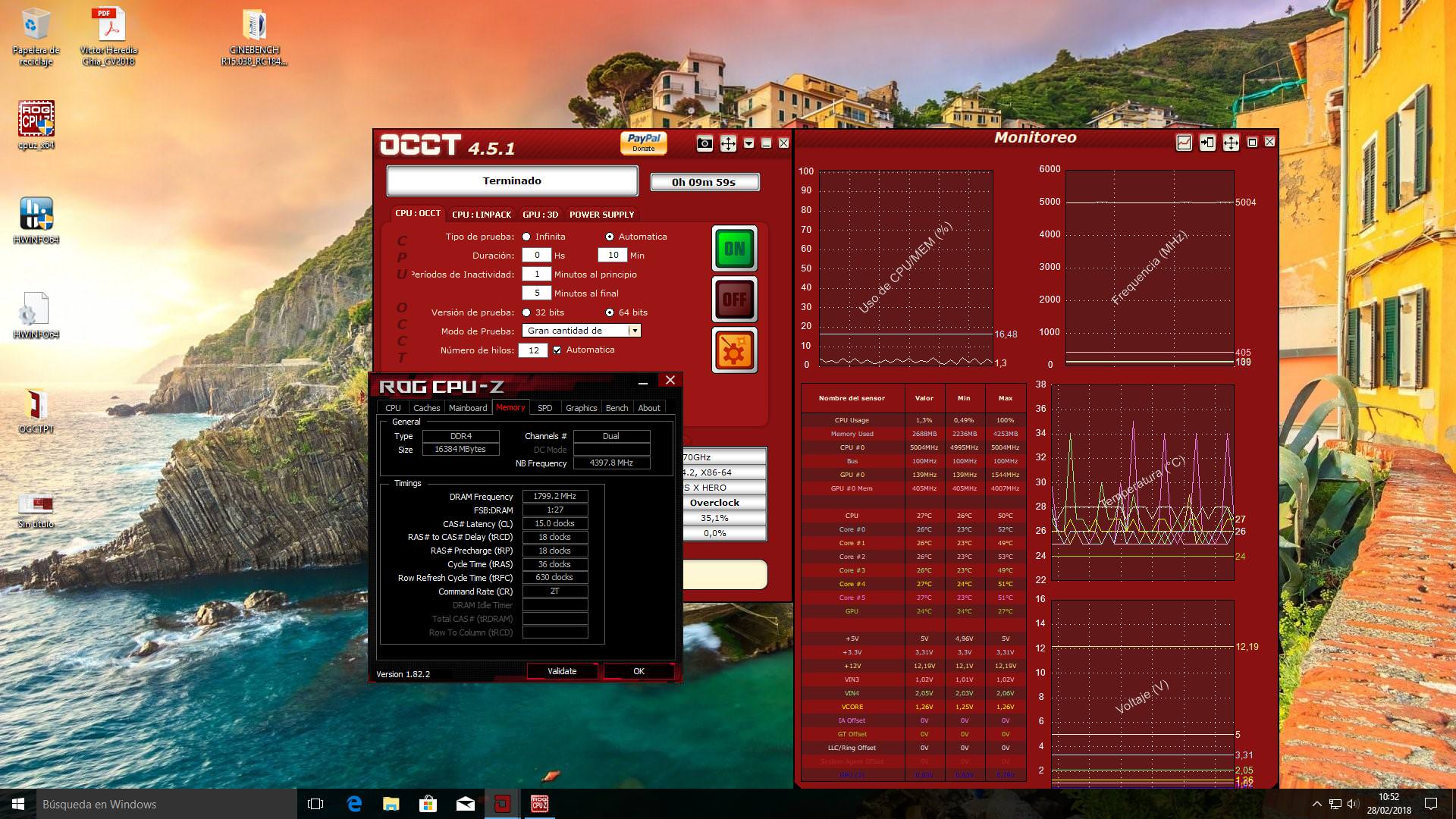Select 64 bits test version
Image resolution: width=1456 pixels, height=819 pixels.
[610, 312]
